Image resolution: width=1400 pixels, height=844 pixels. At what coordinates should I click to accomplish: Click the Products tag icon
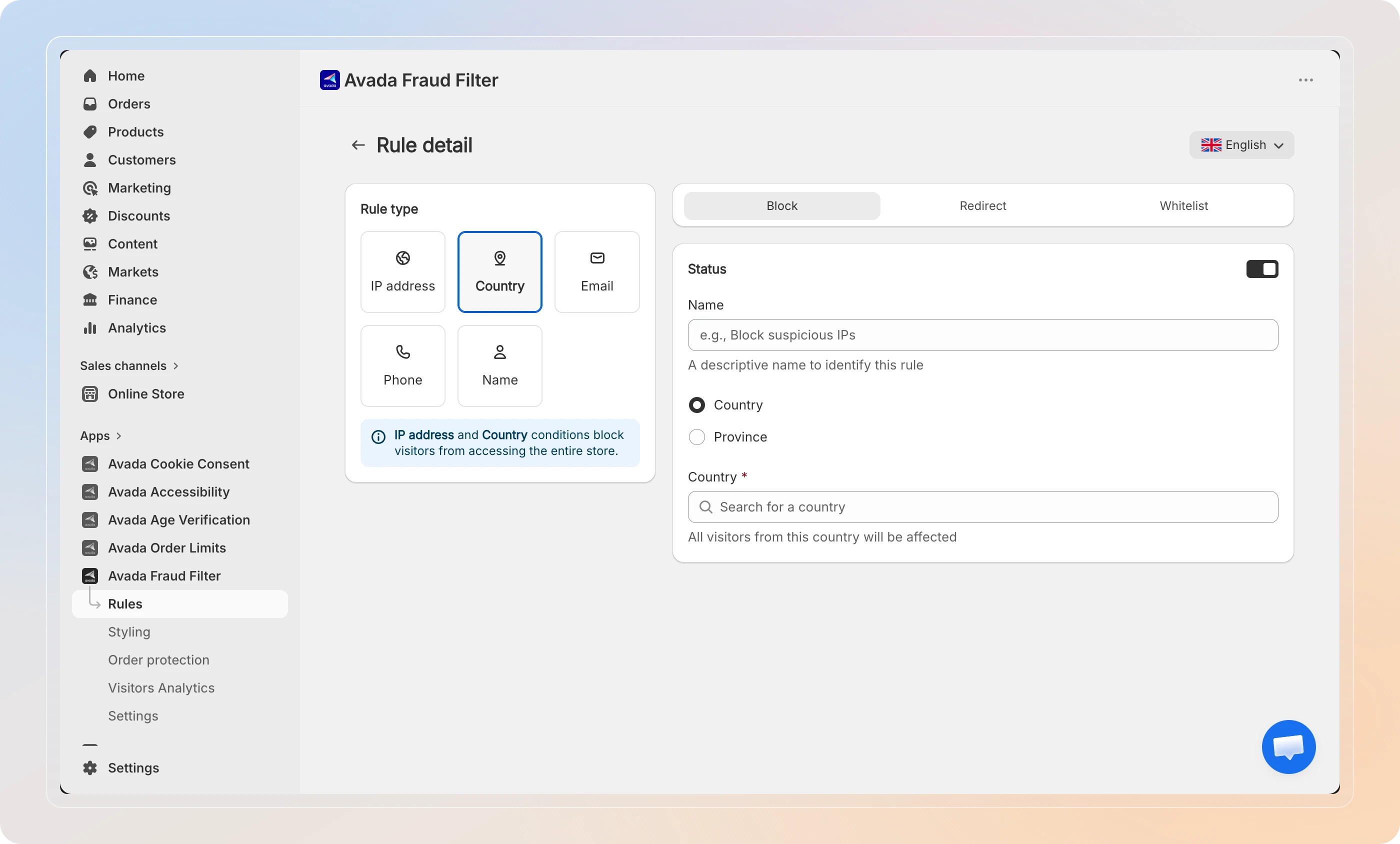click(x=90, y=132)
